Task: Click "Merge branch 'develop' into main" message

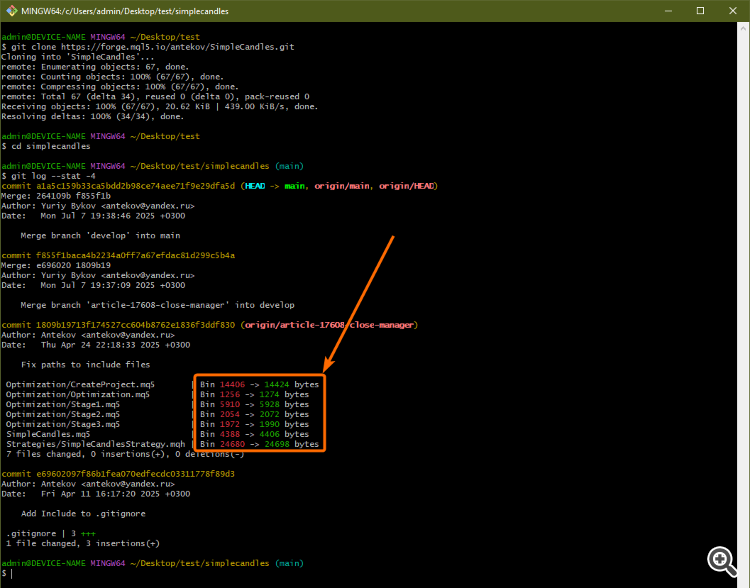Action: 100,236
